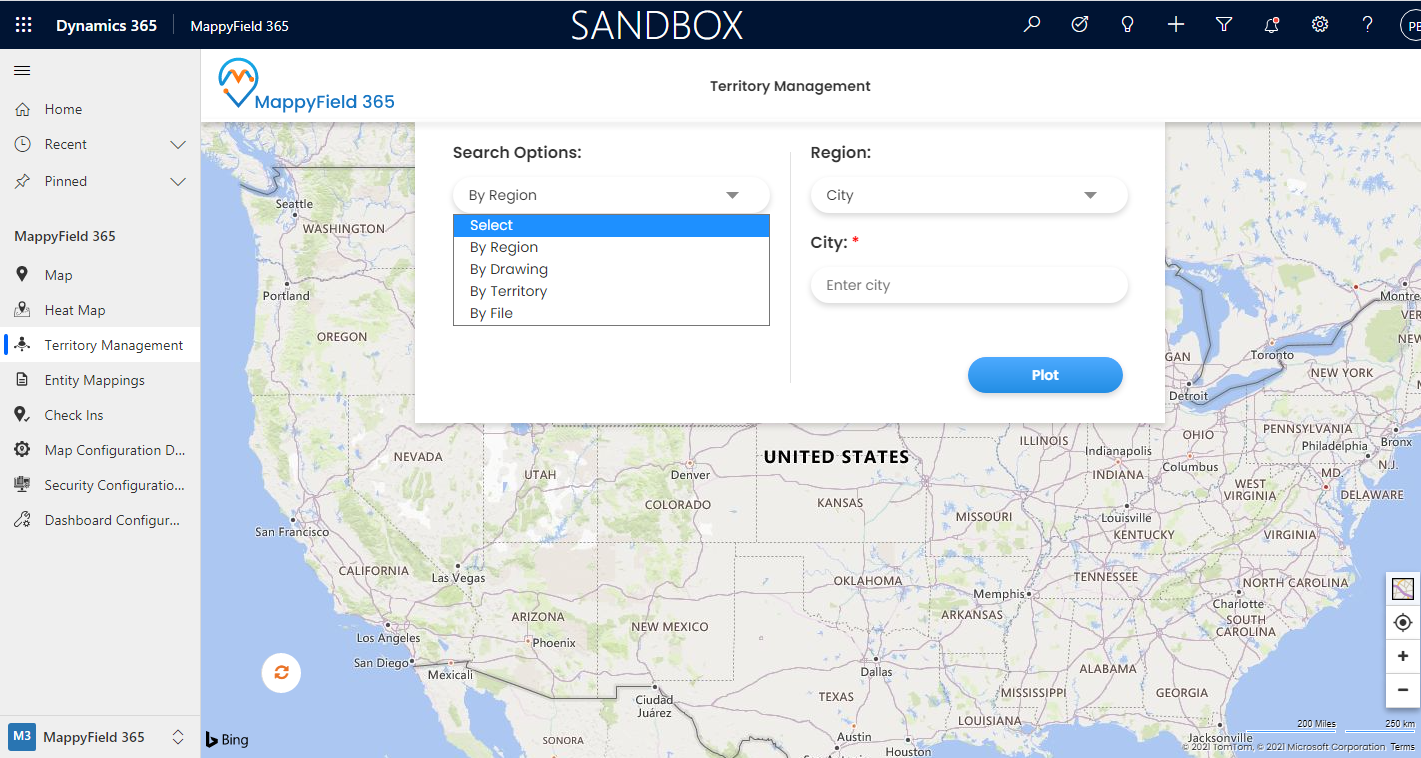Viewport: 1421px width, 758px height.
Task: Zoom in on the map
Action: point(1402,656)
